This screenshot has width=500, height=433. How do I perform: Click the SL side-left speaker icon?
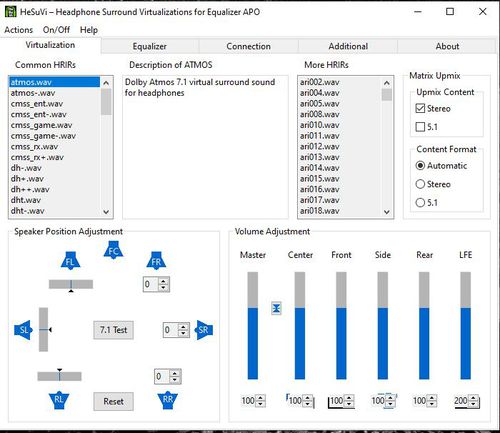[x=23, y=330]
